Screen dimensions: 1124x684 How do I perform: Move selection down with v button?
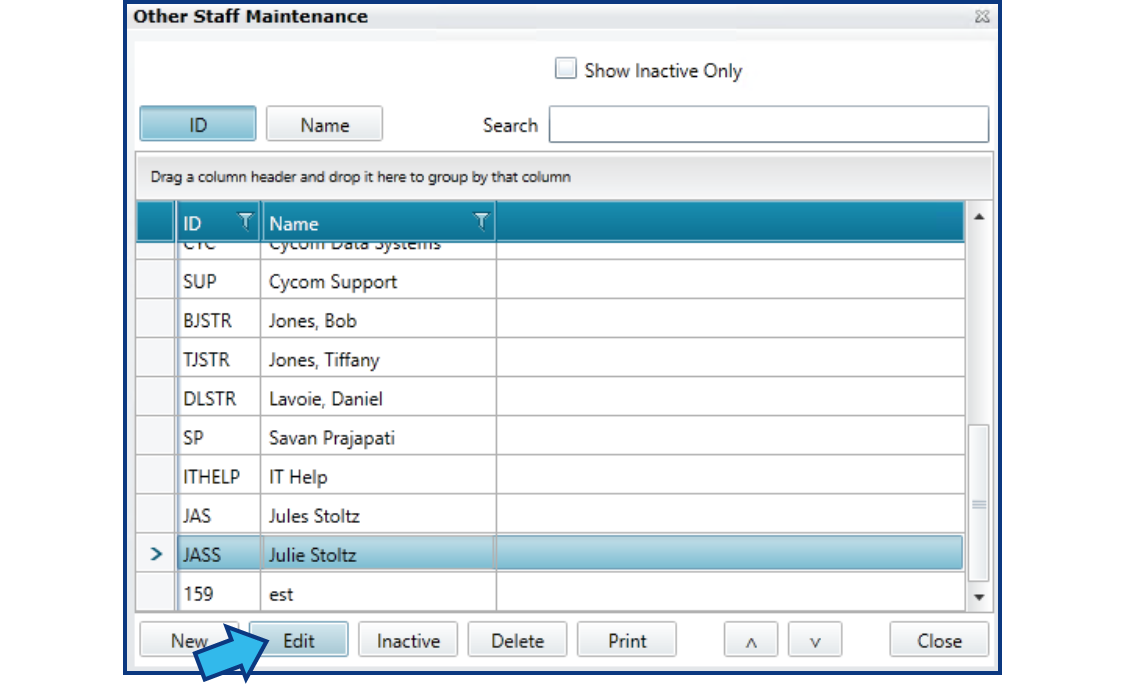tap(815, 640)
